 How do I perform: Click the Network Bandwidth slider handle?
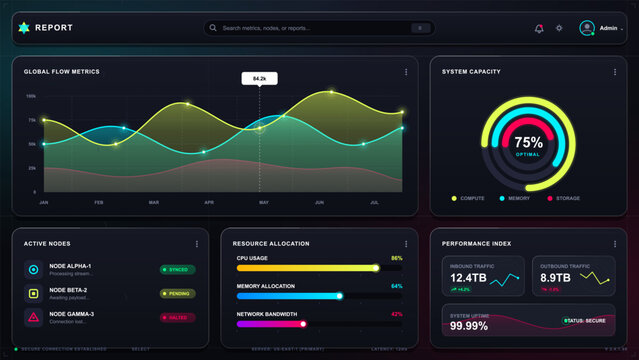pos(303,324)
